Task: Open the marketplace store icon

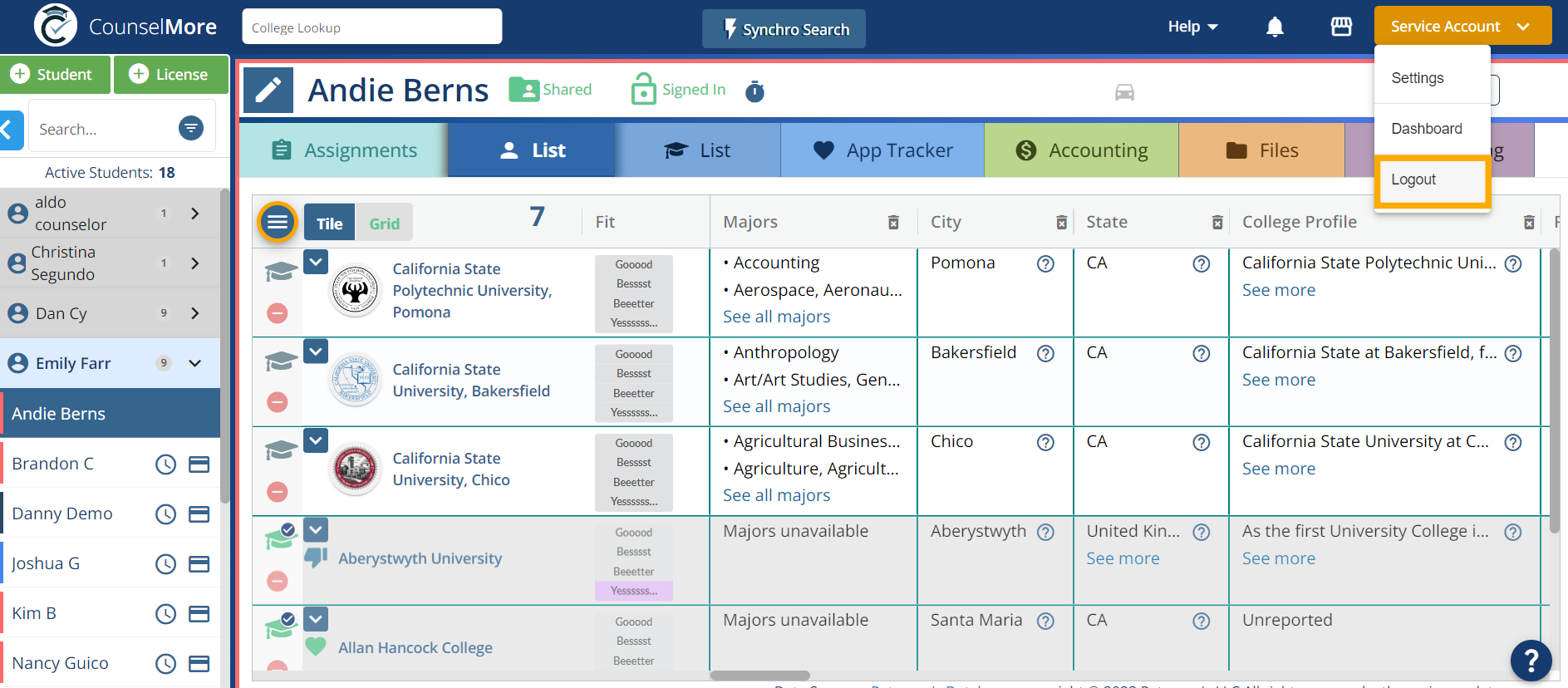Action: click(x=1341, y=27)
